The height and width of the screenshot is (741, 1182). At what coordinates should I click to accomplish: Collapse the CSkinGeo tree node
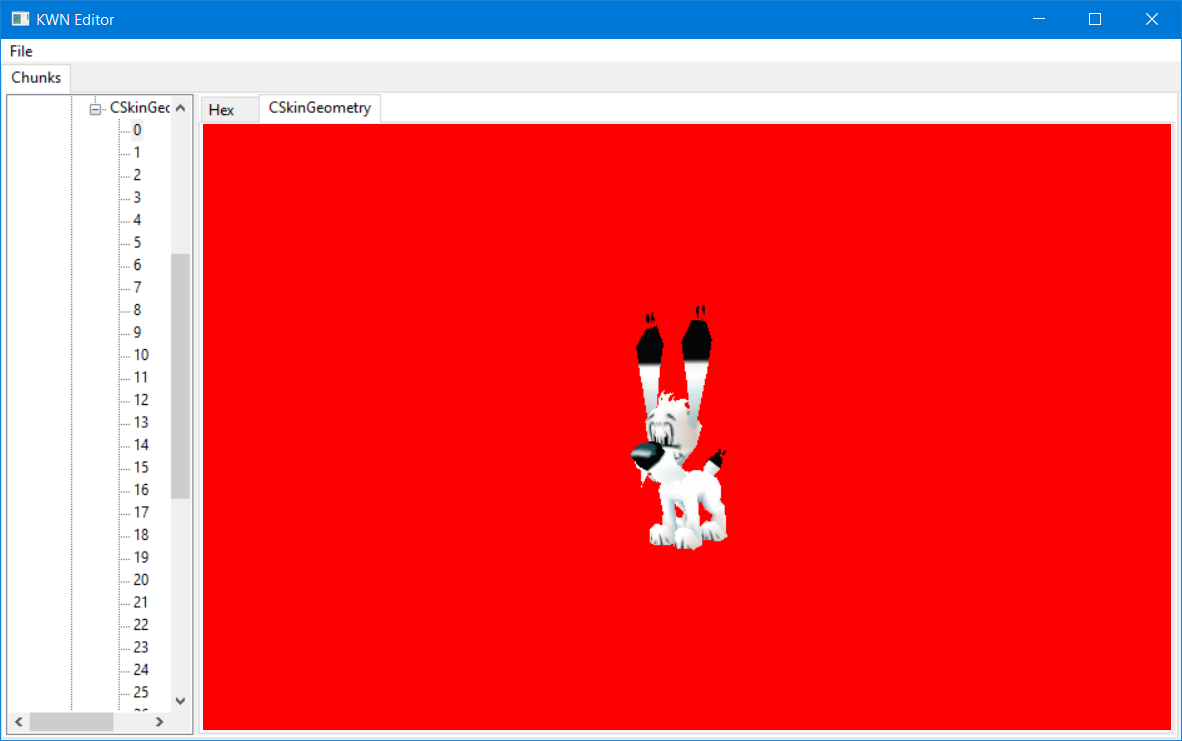tap(95, 109)
